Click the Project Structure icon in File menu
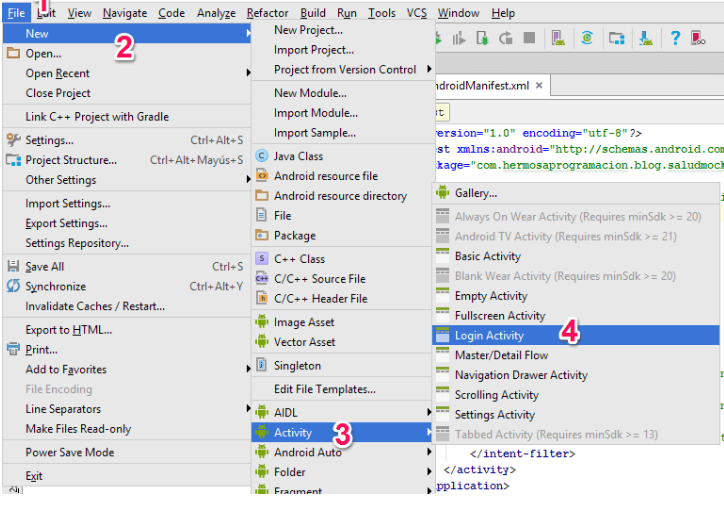The image size is (724, 510). coord(13,160)
